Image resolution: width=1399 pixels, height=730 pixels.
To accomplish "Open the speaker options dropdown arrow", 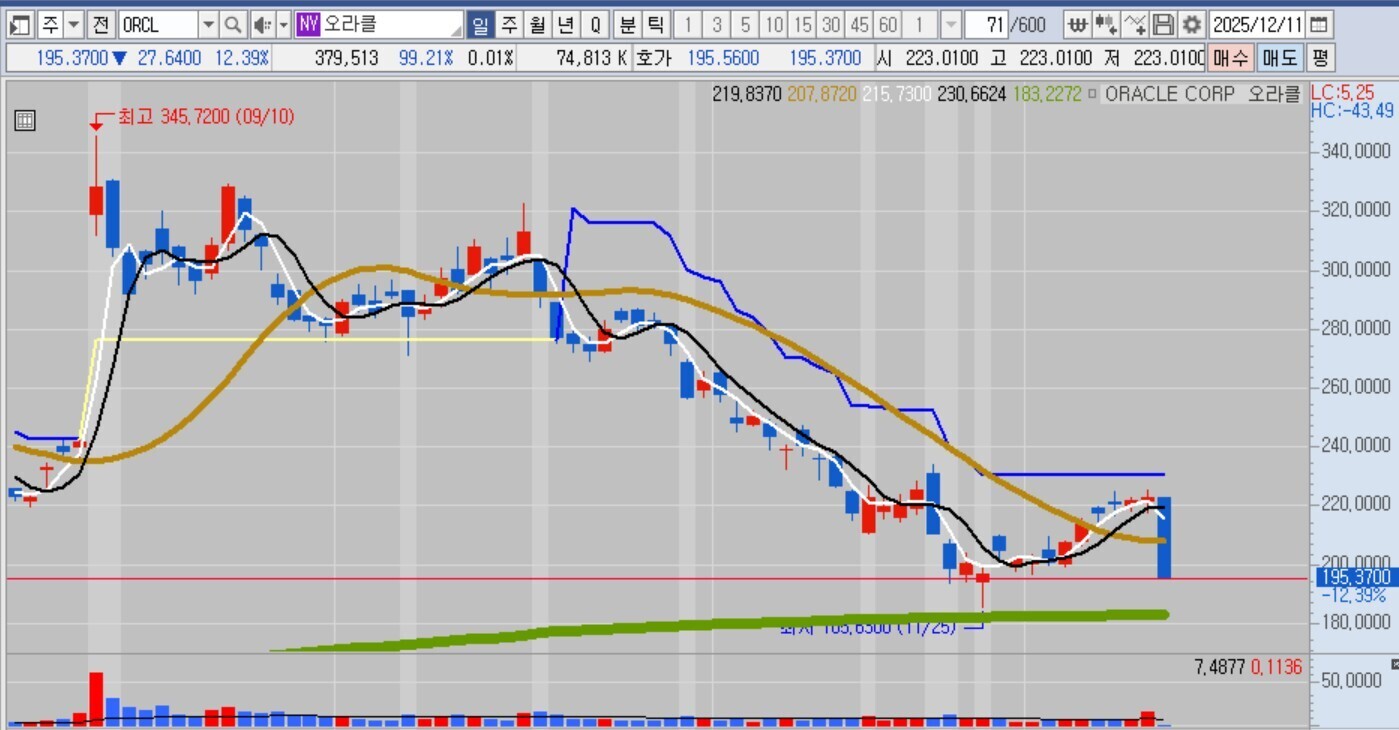I will [283, 24].
